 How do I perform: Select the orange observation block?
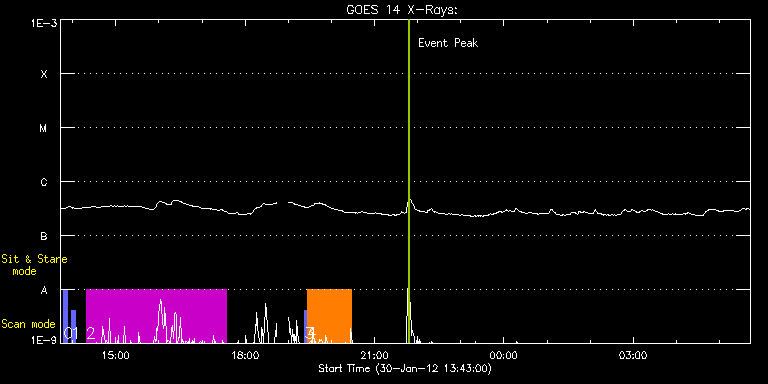(x=329, y=316)
